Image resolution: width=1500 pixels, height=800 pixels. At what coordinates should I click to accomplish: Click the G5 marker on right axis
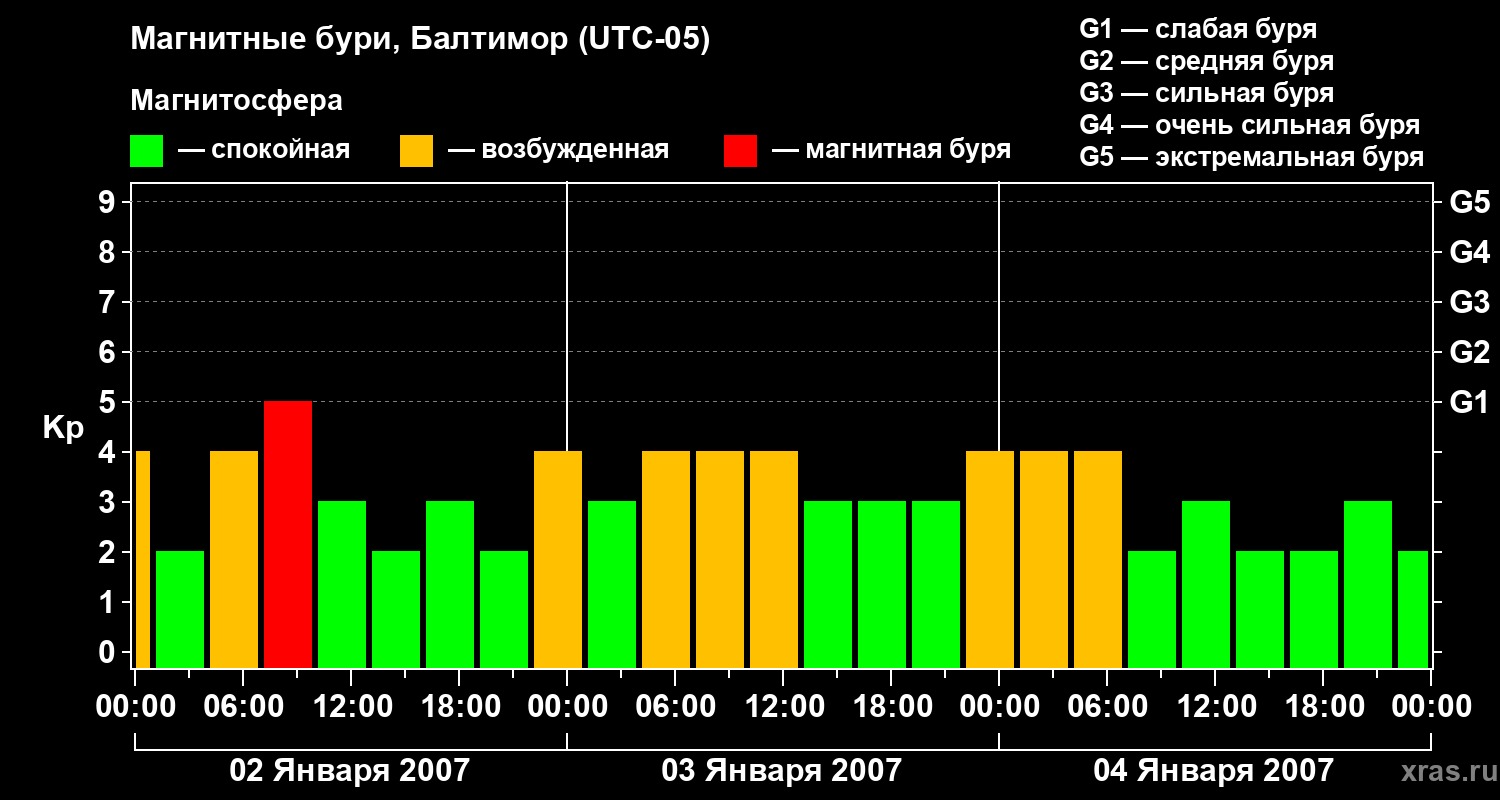[x=1469, y=202]
